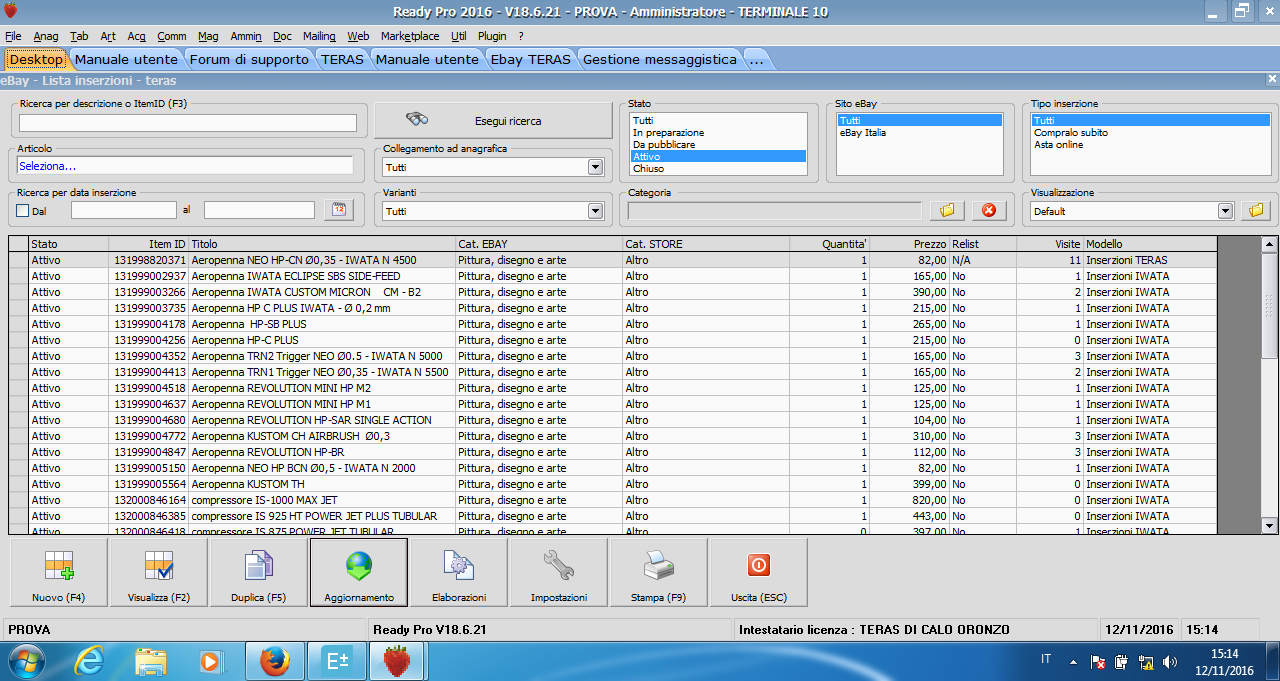
Task: Click the Nuovo (F4) button
Action: pyautogui.click(x=59, y=573)
